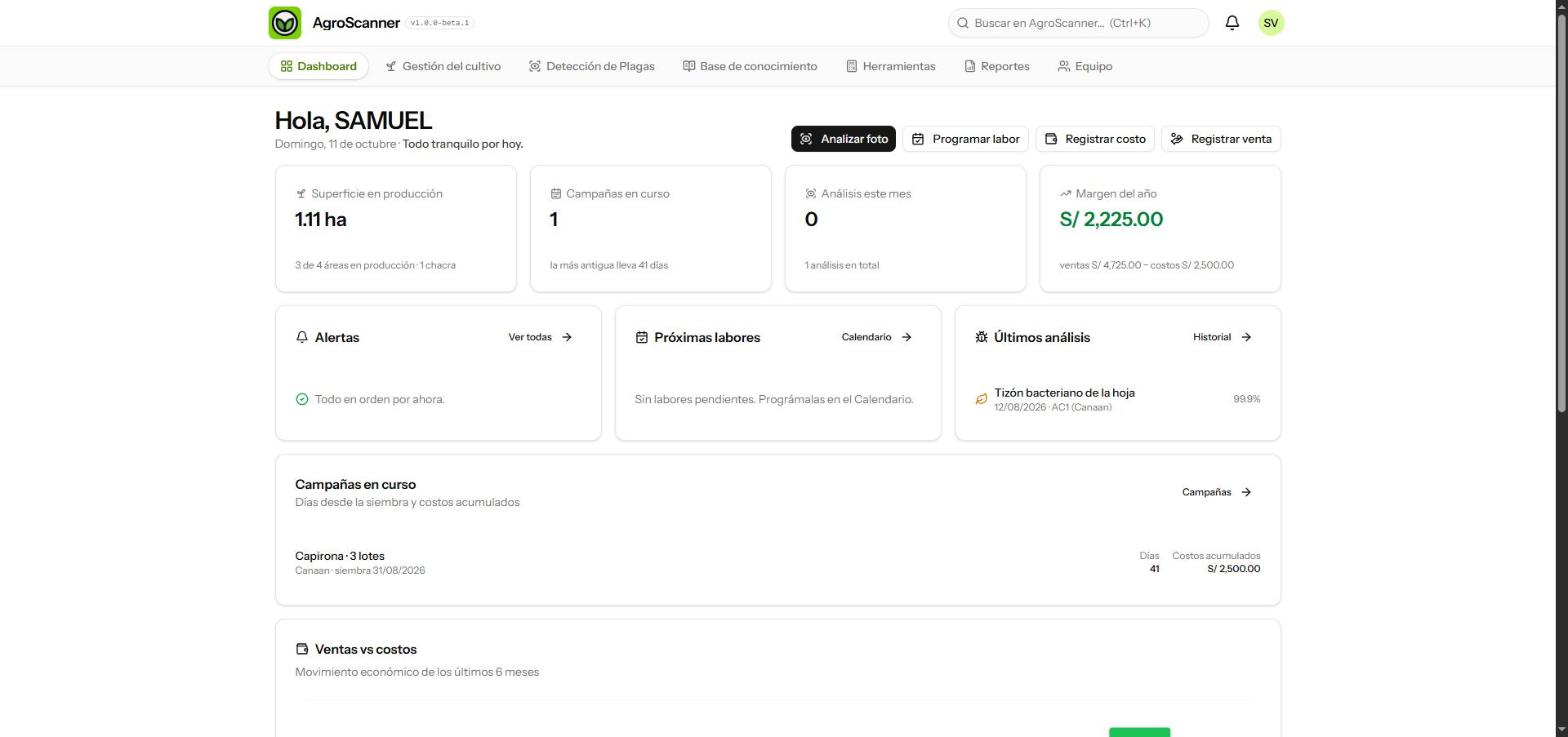
Task: Open the Equipo section
Action: click(x=1085, y=66)
